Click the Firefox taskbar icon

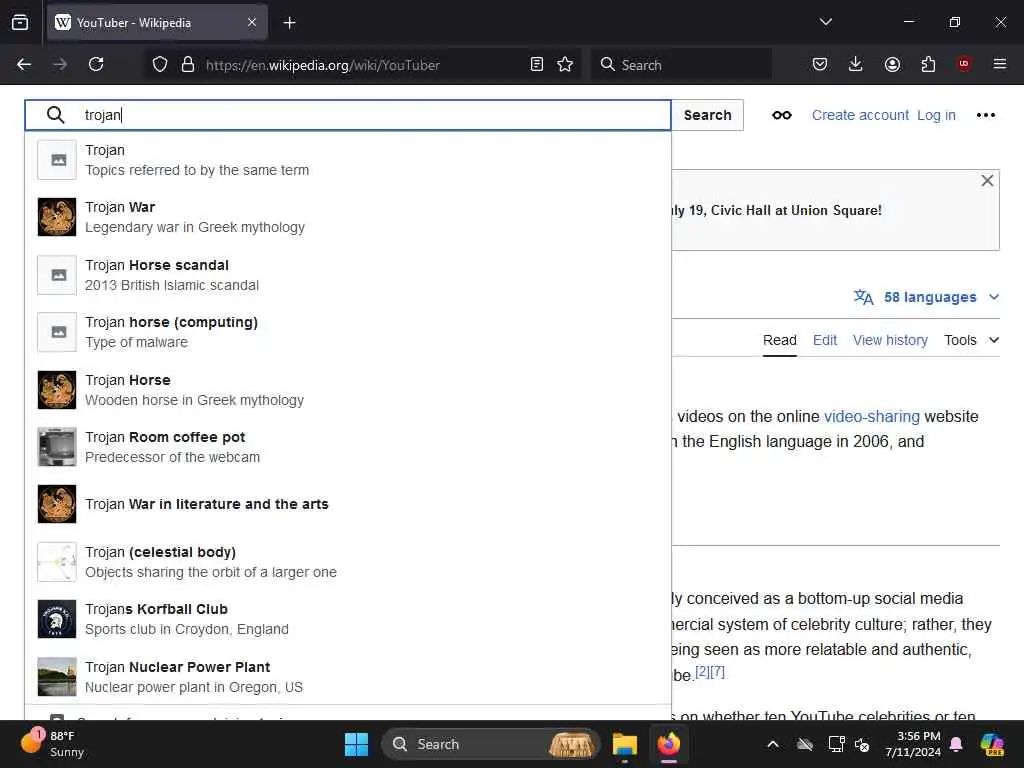(x=669, y=744)
